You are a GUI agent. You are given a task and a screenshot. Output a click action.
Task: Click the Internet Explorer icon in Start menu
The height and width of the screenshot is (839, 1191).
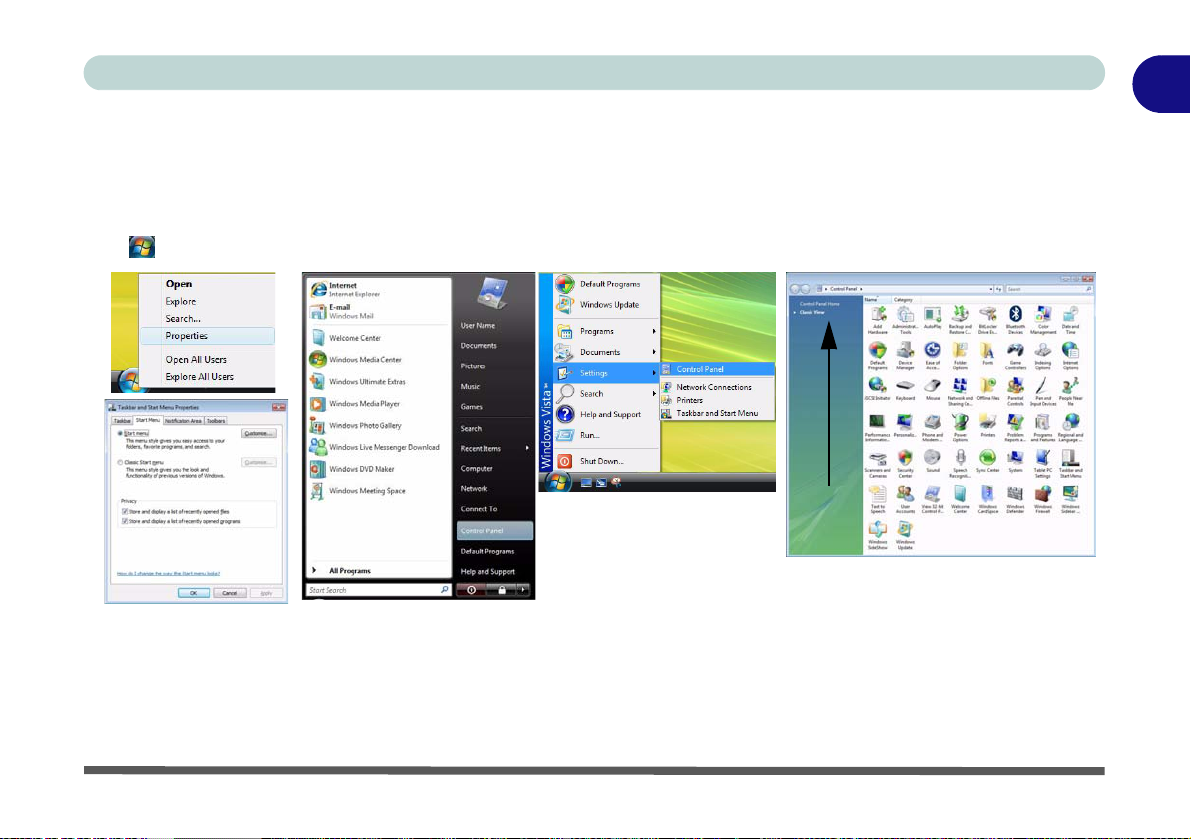click(x=318, y=289)
